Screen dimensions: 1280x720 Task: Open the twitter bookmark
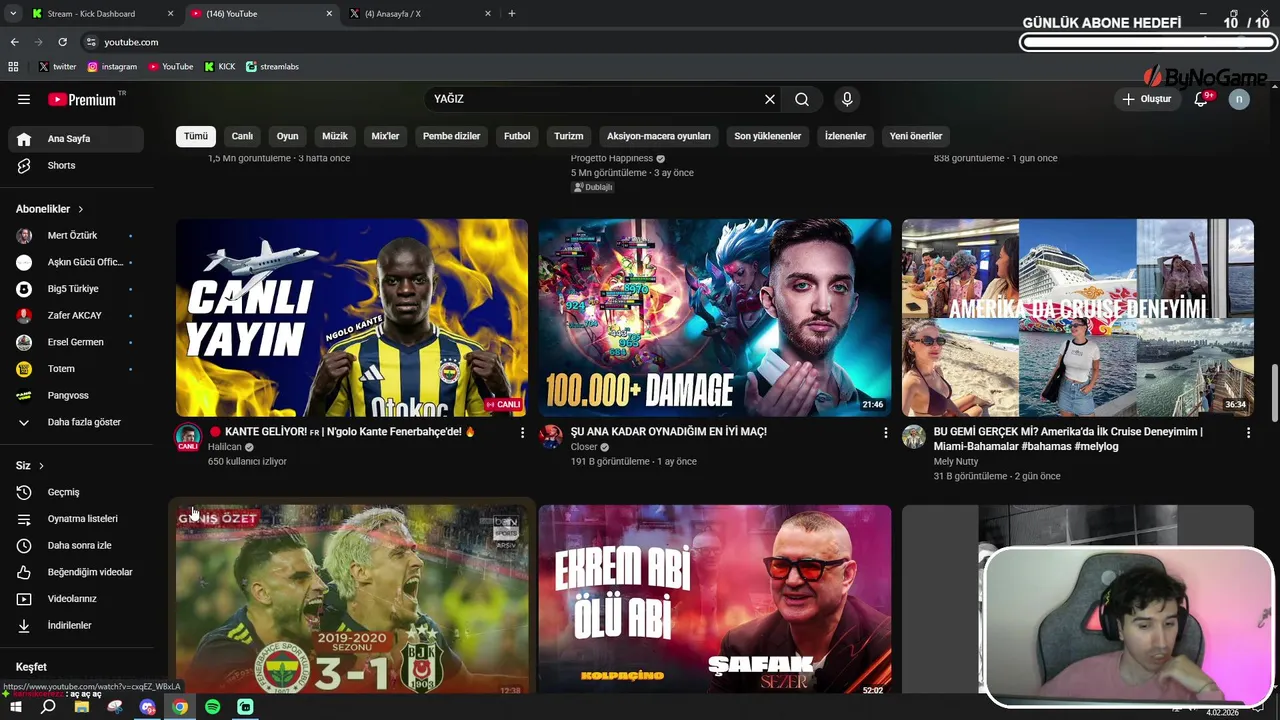[x=58, y=67]
